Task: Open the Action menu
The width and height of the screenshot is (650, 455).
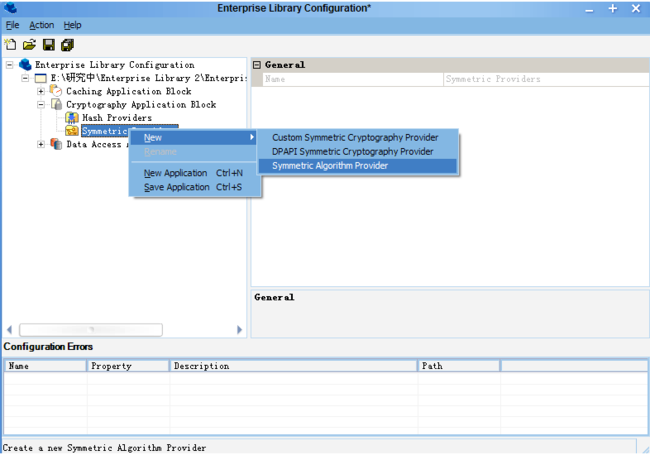Action: coord(41,25)
